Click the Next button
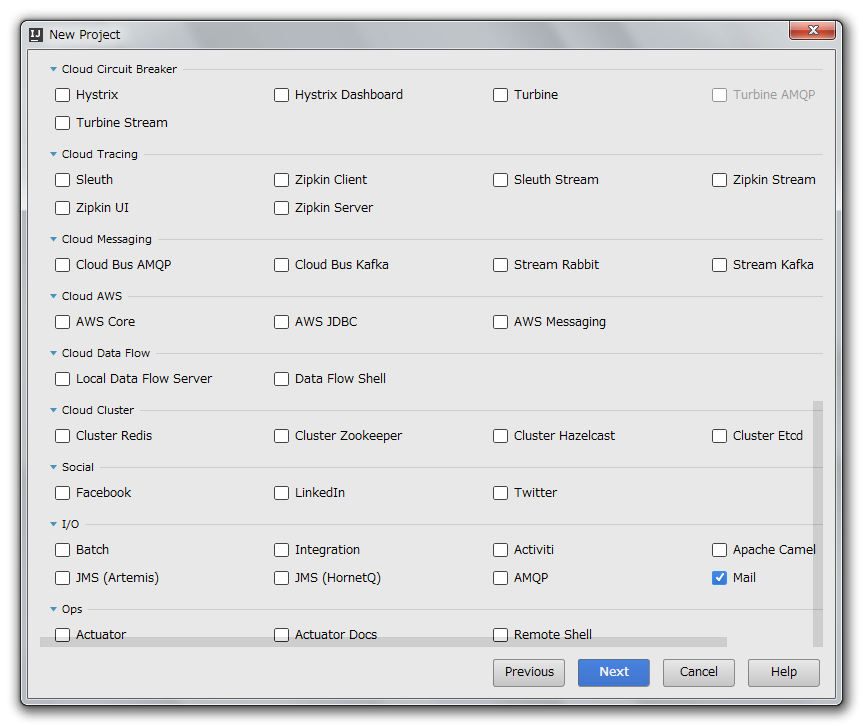863x726 pixels. [x=614, y=673]
